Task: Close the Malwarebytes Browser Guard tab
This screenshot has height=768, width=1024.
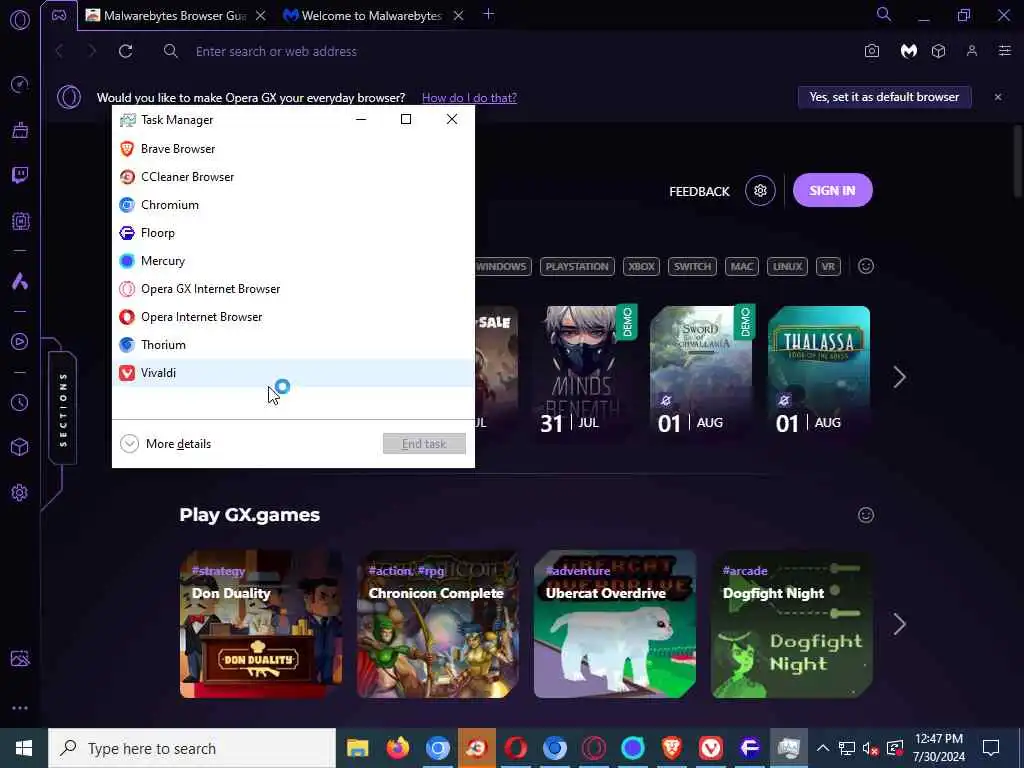Action: 261,16
